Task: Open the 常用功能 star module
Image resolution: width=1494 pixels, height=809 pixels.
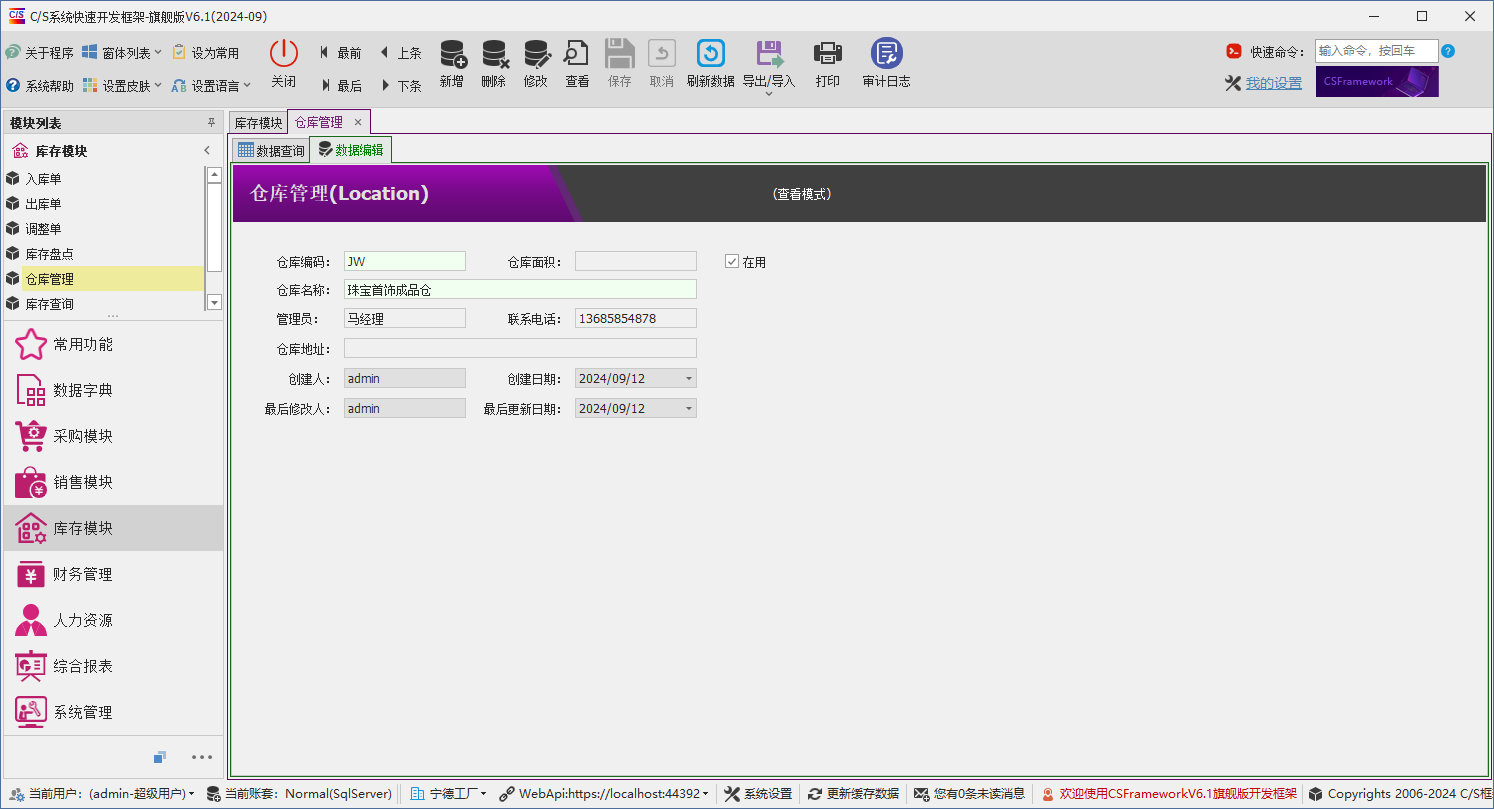Action: coord(113,344)
